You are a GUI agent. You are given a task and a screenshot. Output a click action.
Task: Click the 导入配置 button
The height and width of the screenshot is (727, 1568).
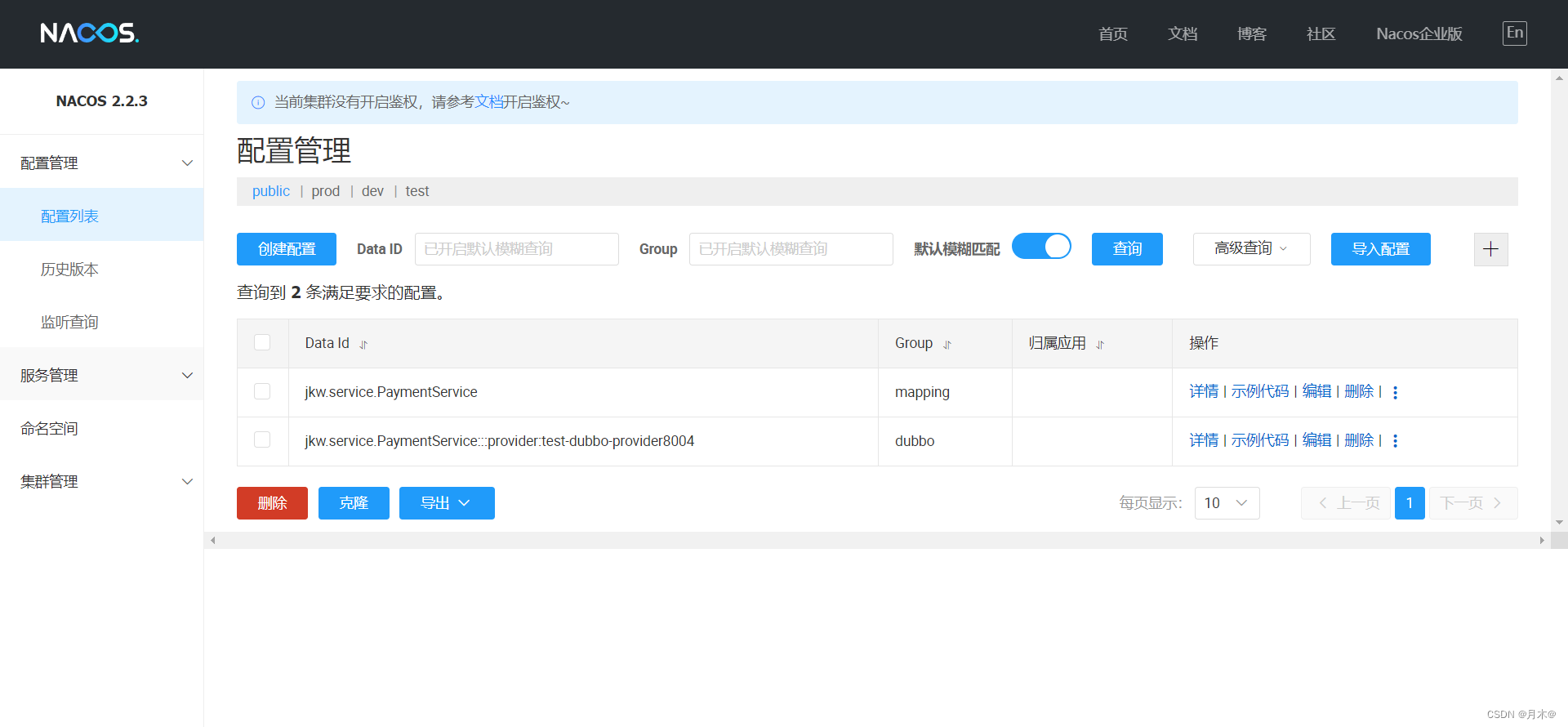point(1381,249)
